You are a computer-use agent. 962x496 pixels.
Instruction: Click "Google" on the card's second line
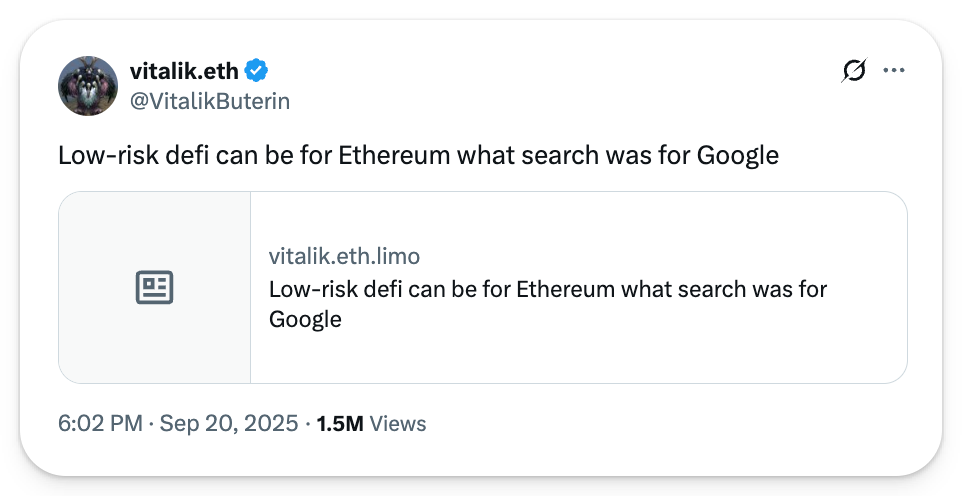[305, 320]
